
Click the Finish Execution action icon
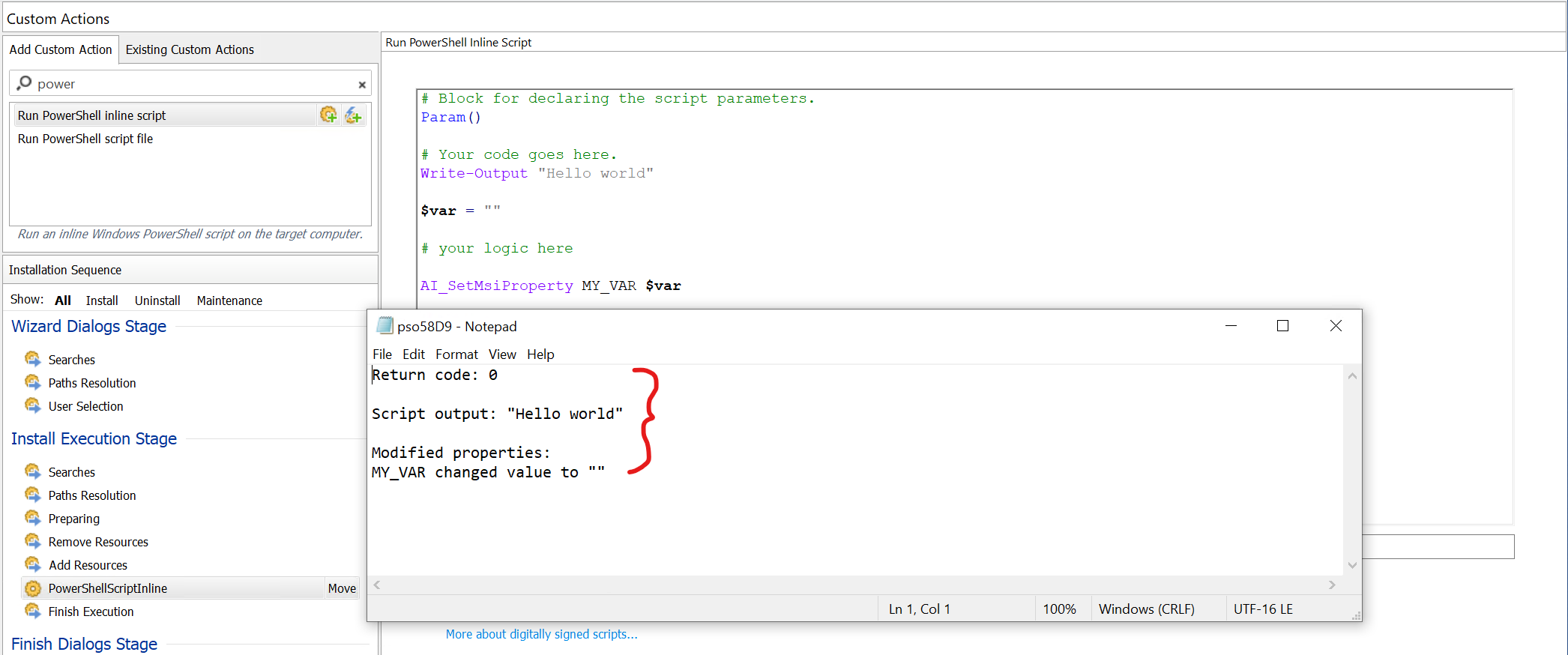tap(32, 611)
